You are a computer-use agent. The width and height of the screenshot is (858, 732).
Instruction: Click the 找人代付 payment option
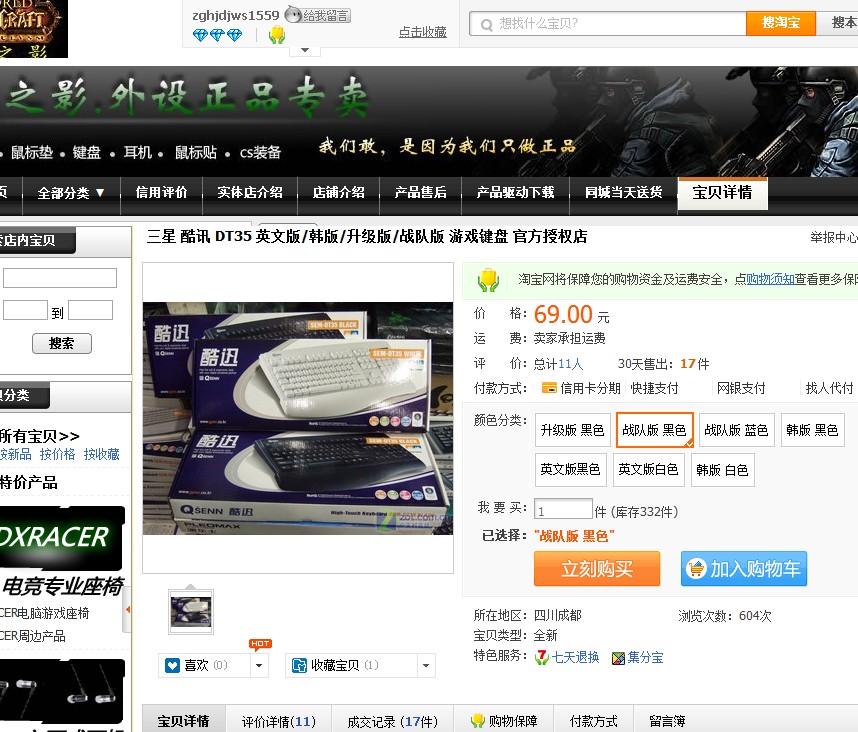point(830,388)
